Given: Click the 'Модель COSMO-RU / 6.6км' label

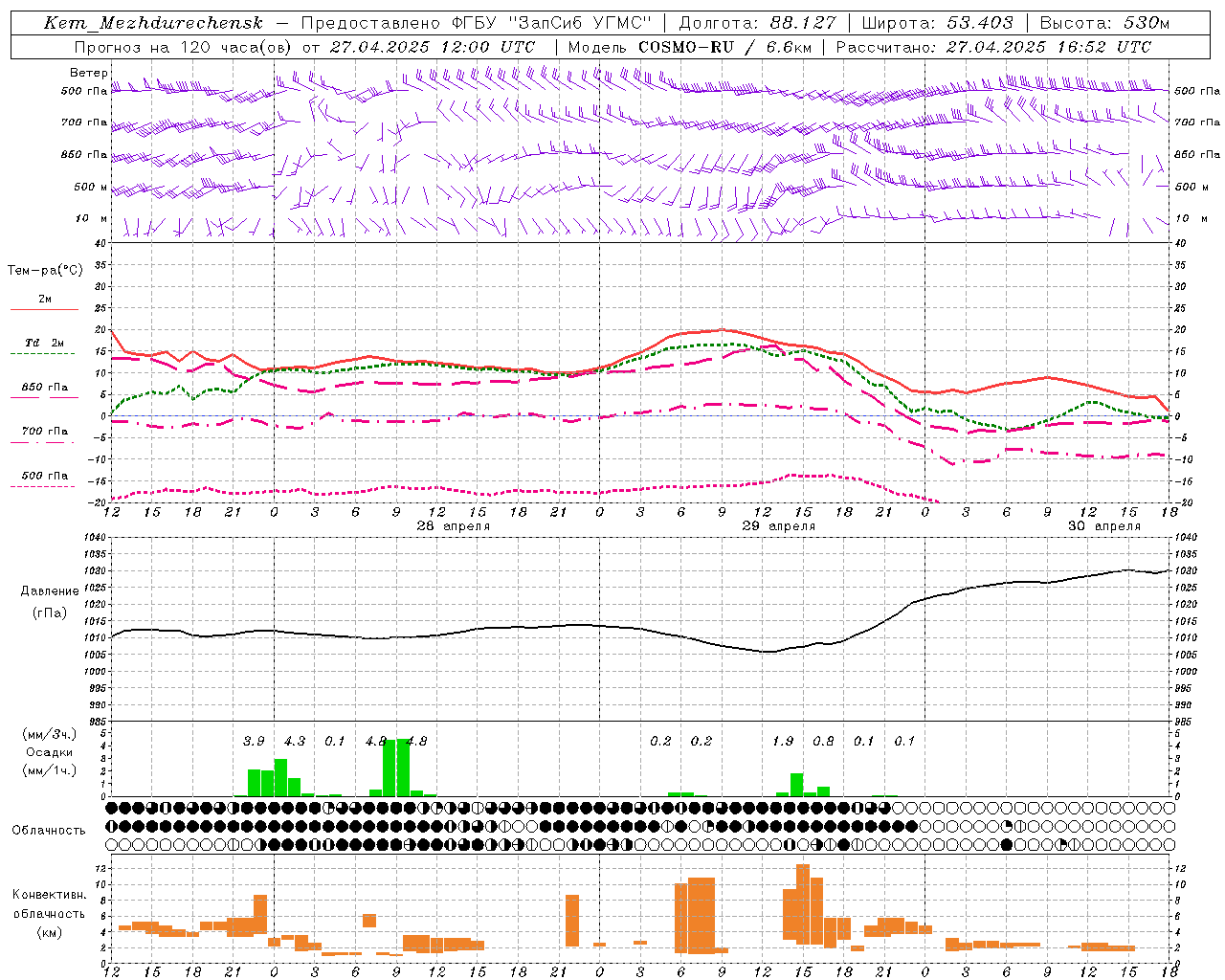Looking at the screenshot, I should coord(690,47).
